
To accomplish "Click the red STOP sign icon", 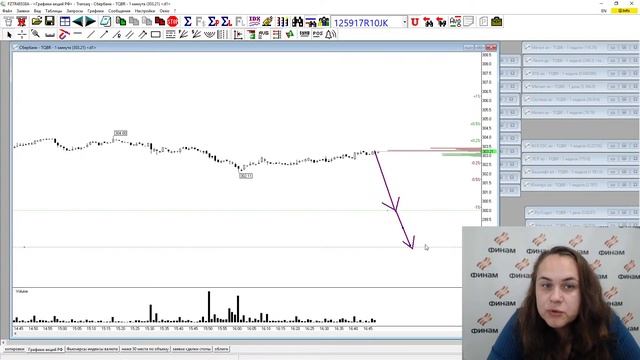I will tap(173, 21).
